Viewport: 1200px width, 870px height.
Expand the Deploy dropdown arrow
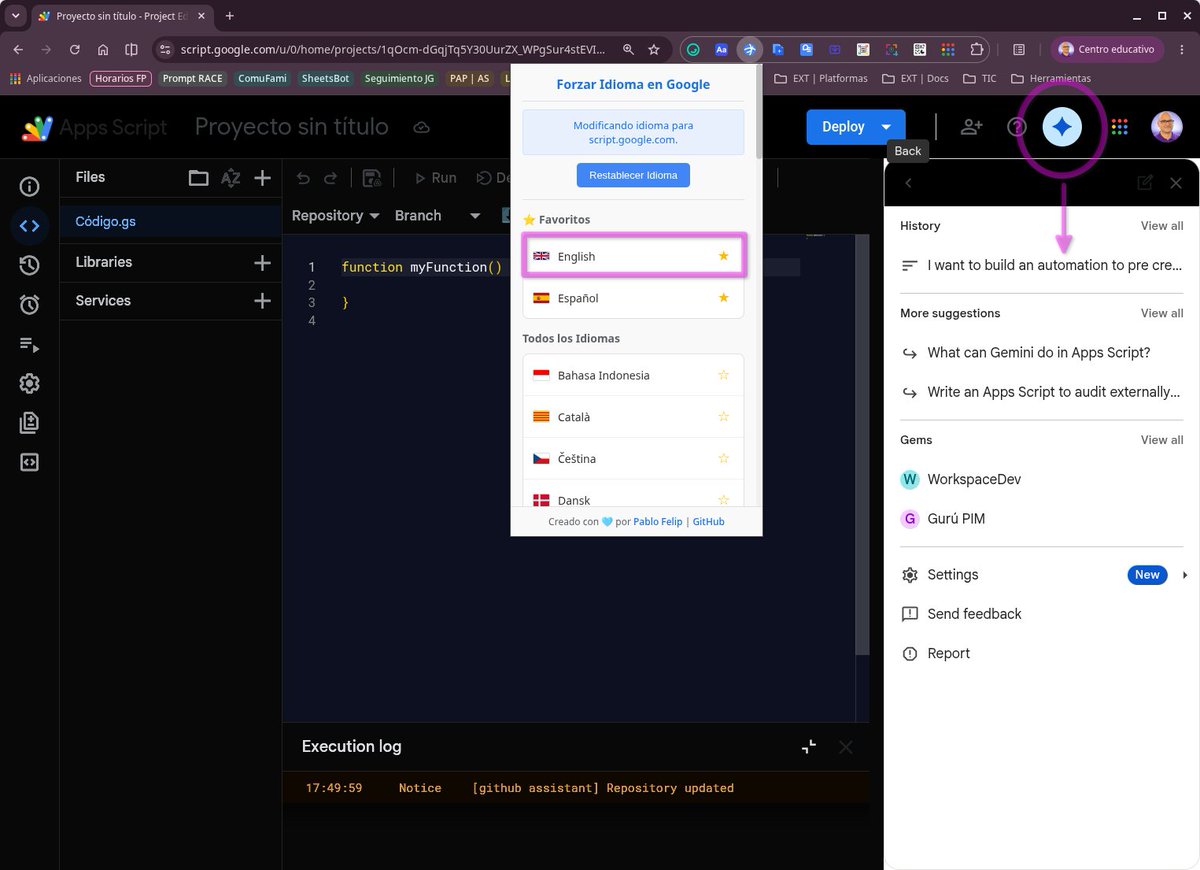point(886,127)
